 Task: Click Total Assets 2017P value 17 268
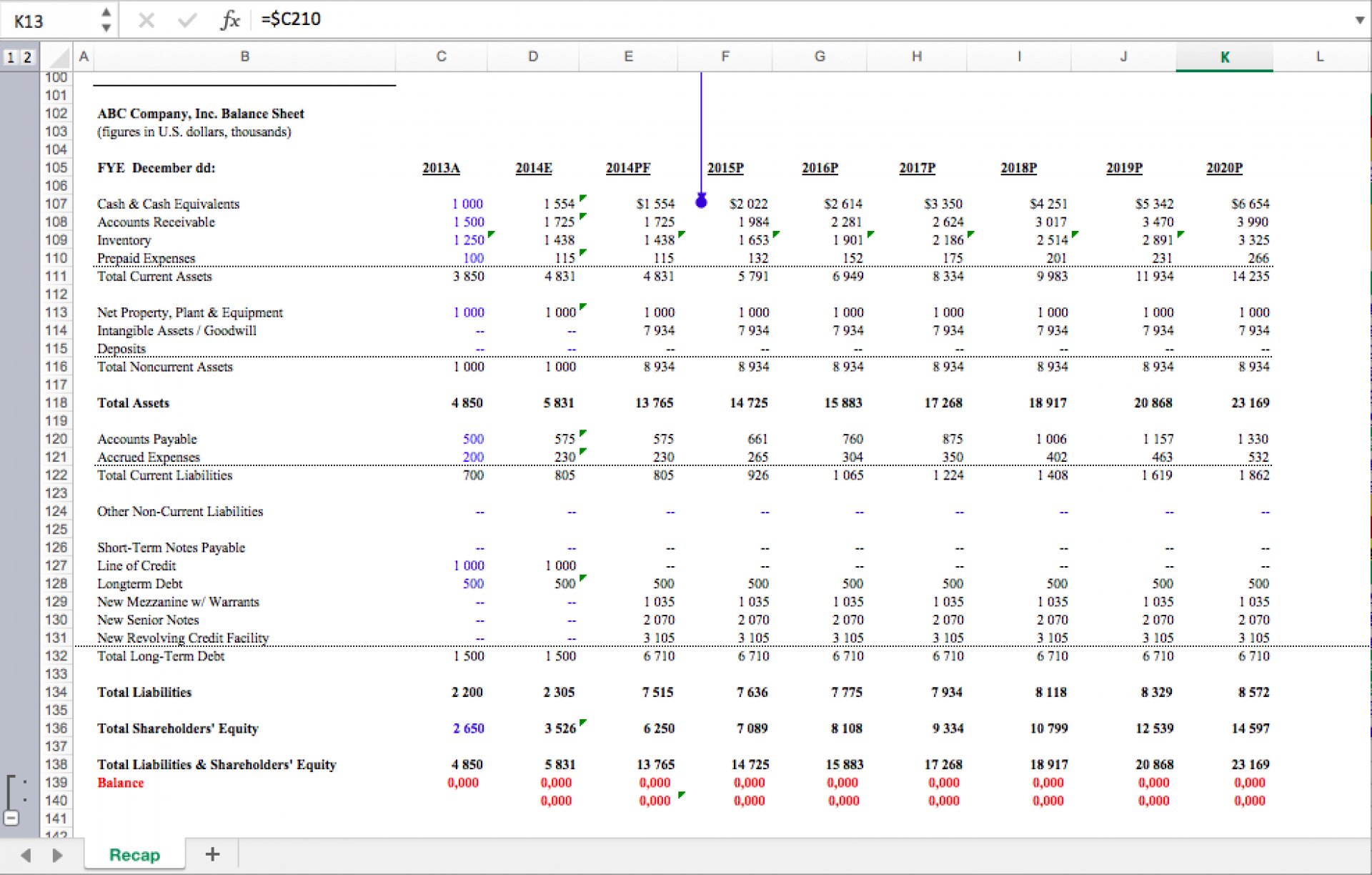tap(943, 402)
